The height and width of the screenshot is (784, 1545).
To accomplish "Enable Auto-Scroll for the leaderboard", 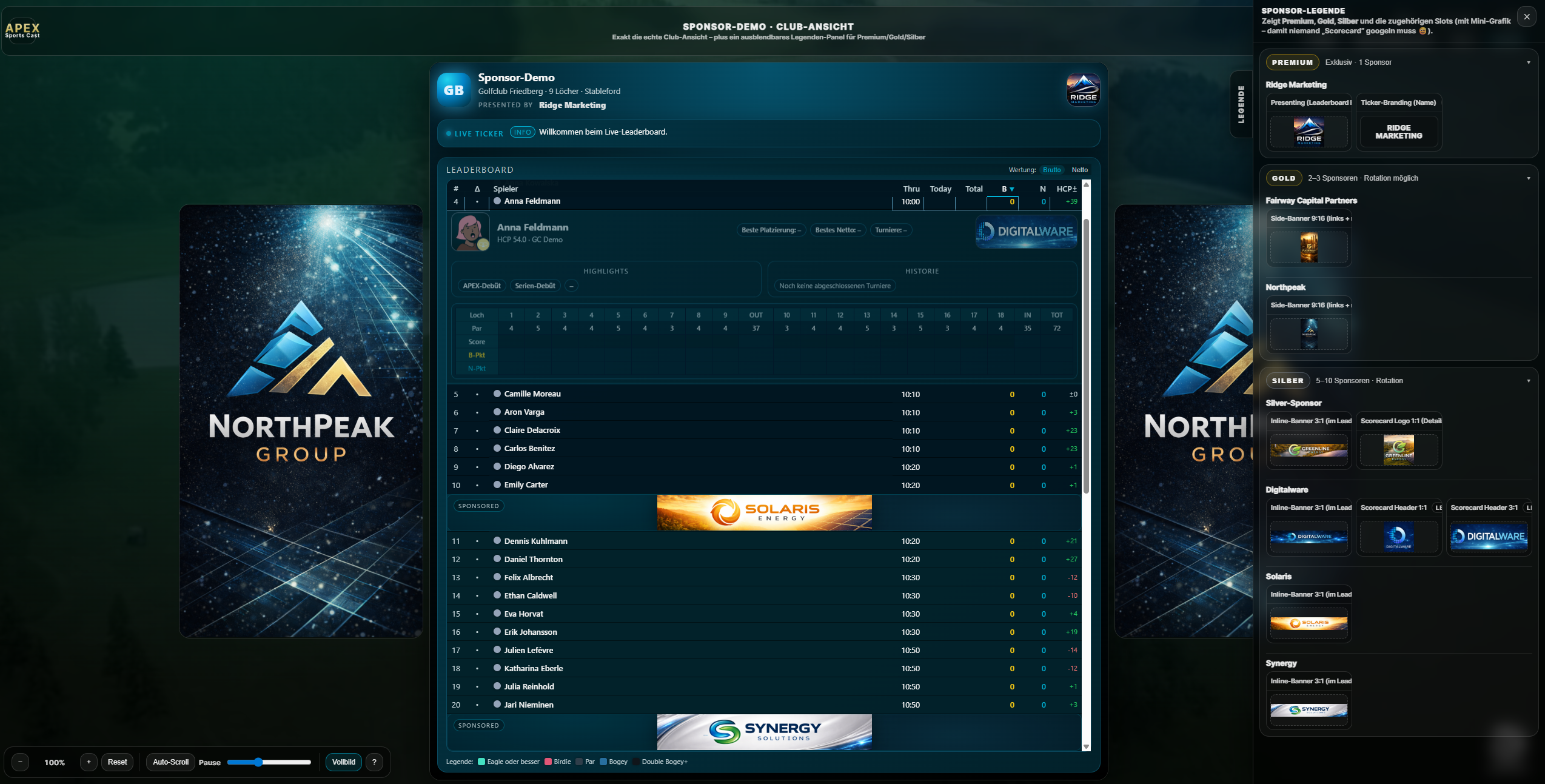I will point(170,762).
